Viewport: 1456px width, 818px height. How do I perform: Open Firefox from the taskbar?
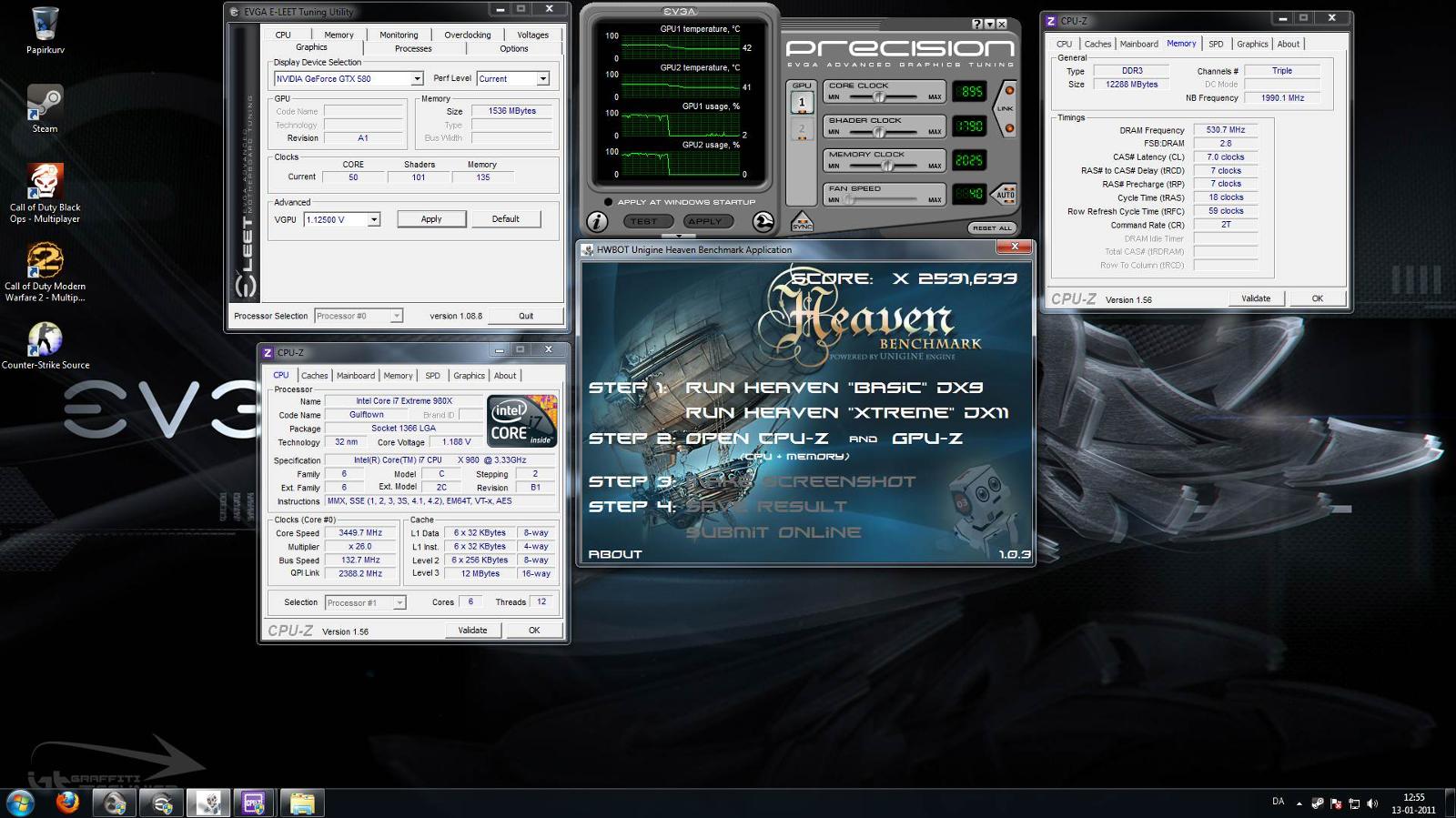point(67,803)
